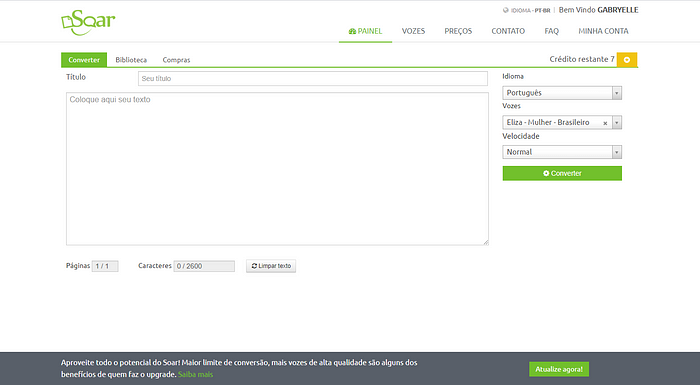
Task: Click the text area resize handle
Action: point(486,242)
